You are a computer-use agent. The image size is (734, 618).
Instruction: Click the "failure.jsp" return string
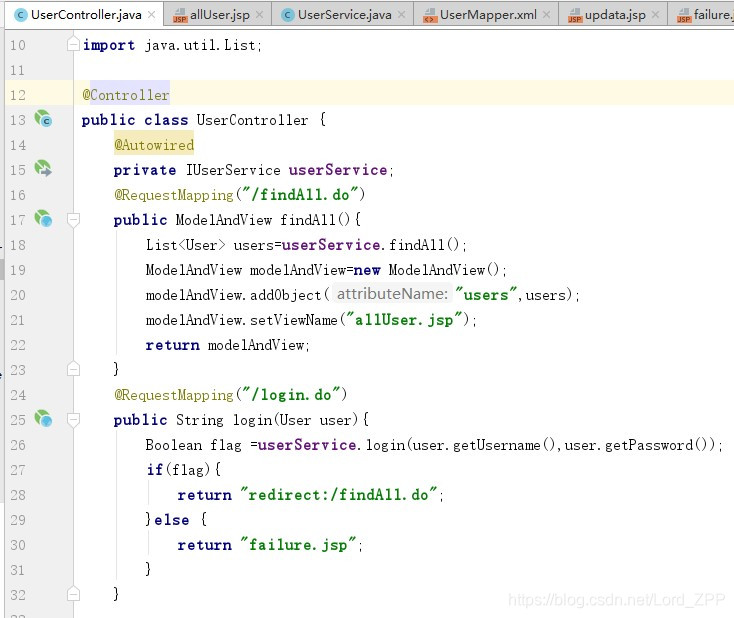pyautogui.click(x=298, y=544)
